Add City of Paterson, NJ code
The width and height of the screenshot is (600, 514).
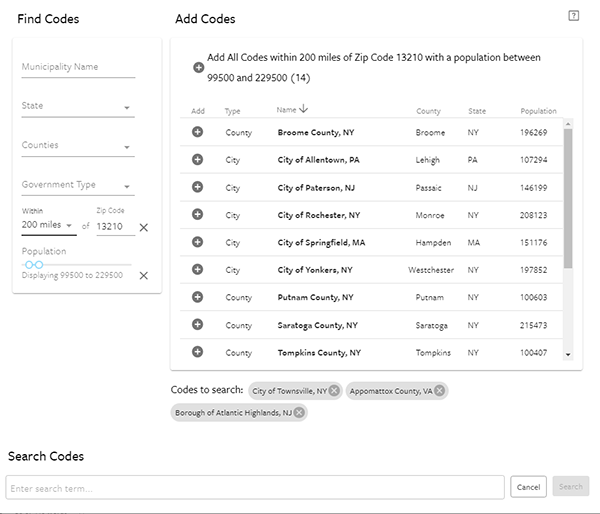(x=197, y=187)
